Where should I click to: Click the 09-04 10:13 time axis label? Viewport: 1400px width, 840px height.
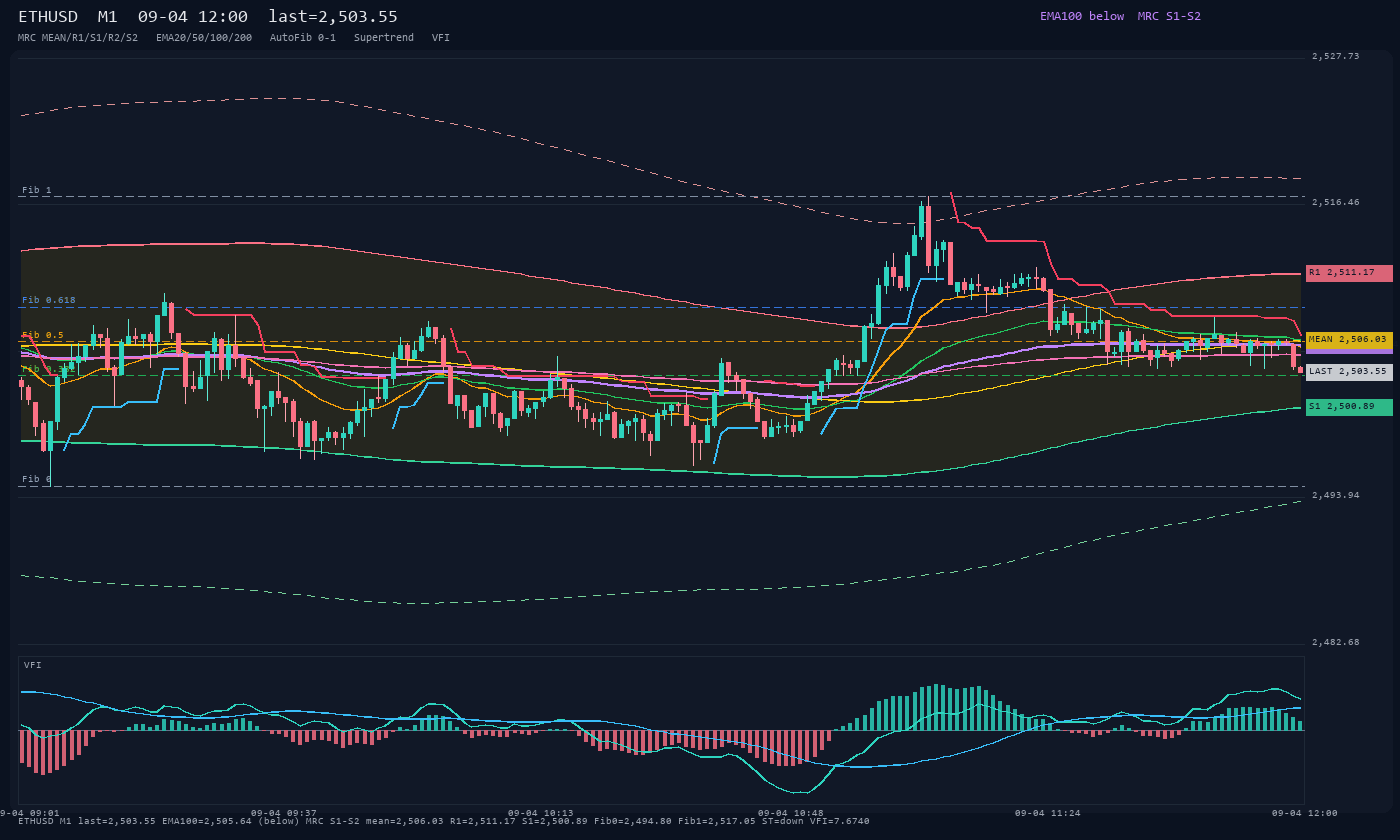(541, 813)
